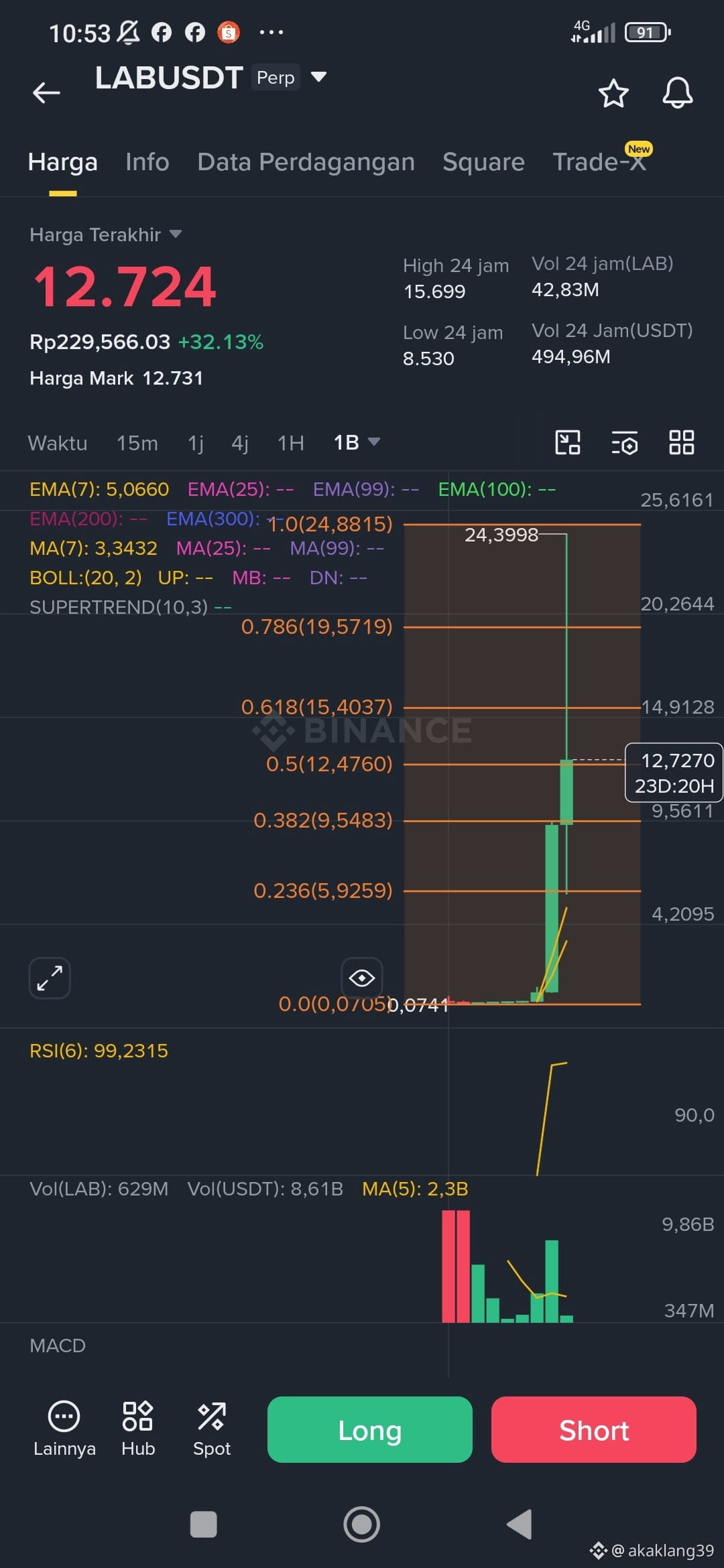Viewport: 724px width, 1568px height.
Task: Tap Android recent apps square button
Action: (x=204, y=1524)
